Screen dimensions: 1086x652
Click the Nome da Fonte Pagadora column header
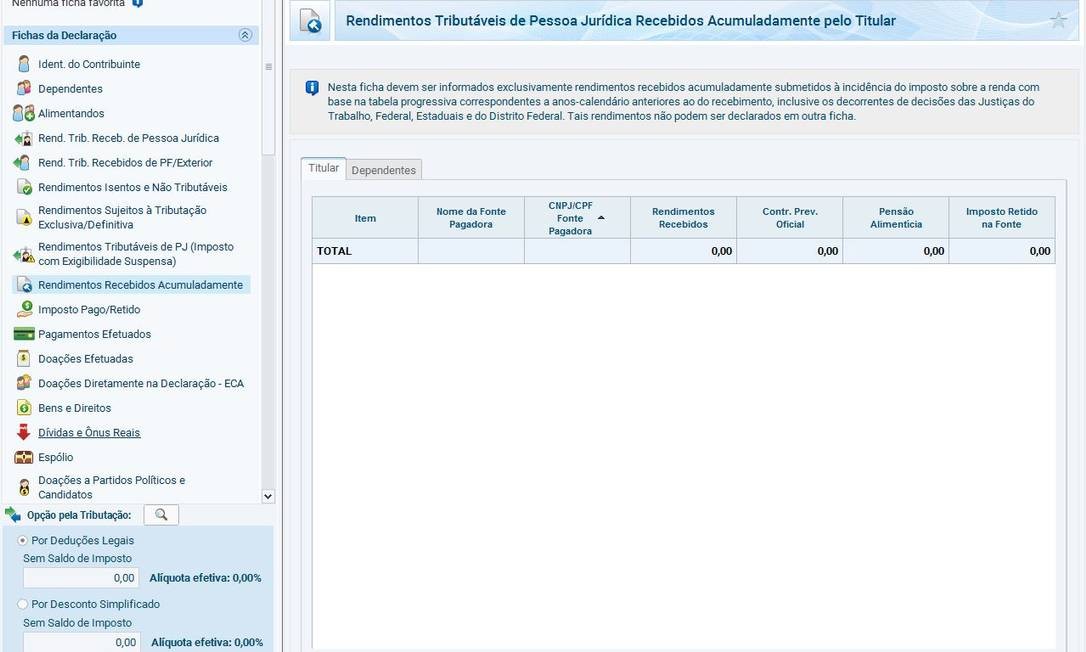pyautogui.click(x=471, y=218)
